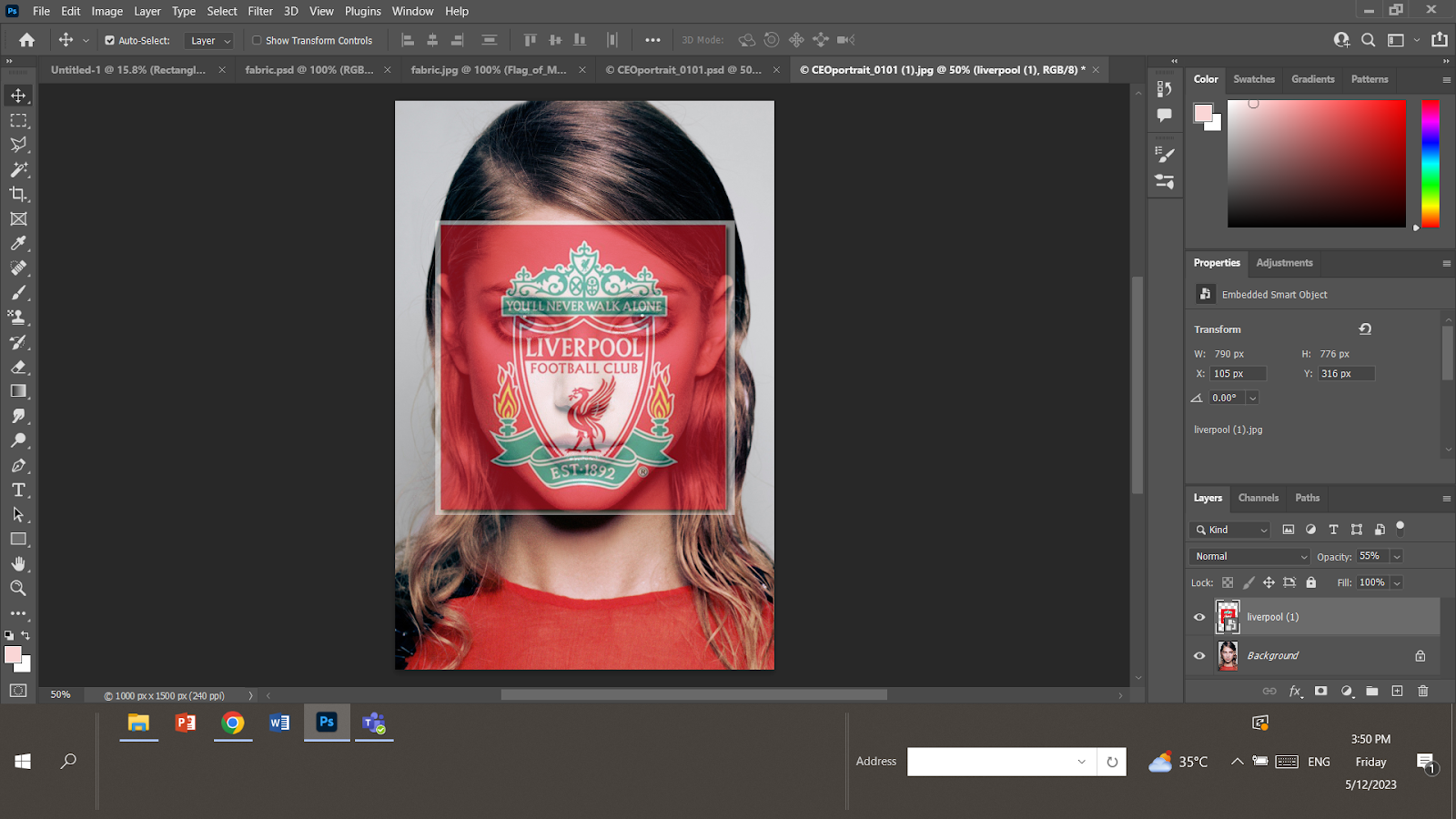Open the Layers panel menu

pos(1446,499)
